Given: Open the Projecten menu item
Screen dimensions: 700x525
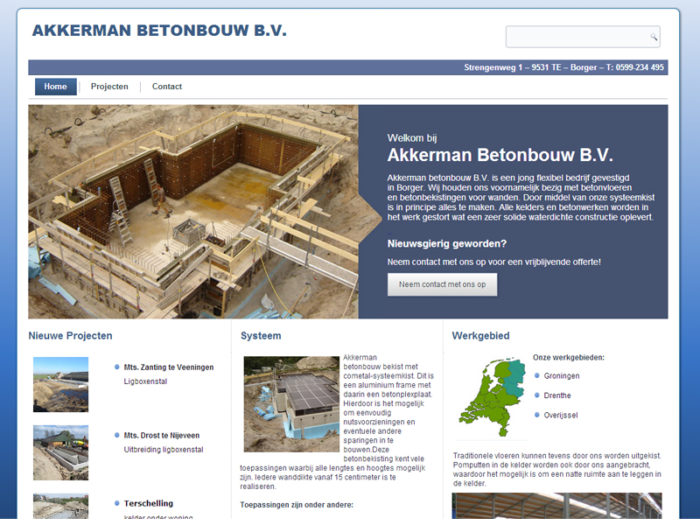Looking at the screenshot, I should [x=109, y=87].
